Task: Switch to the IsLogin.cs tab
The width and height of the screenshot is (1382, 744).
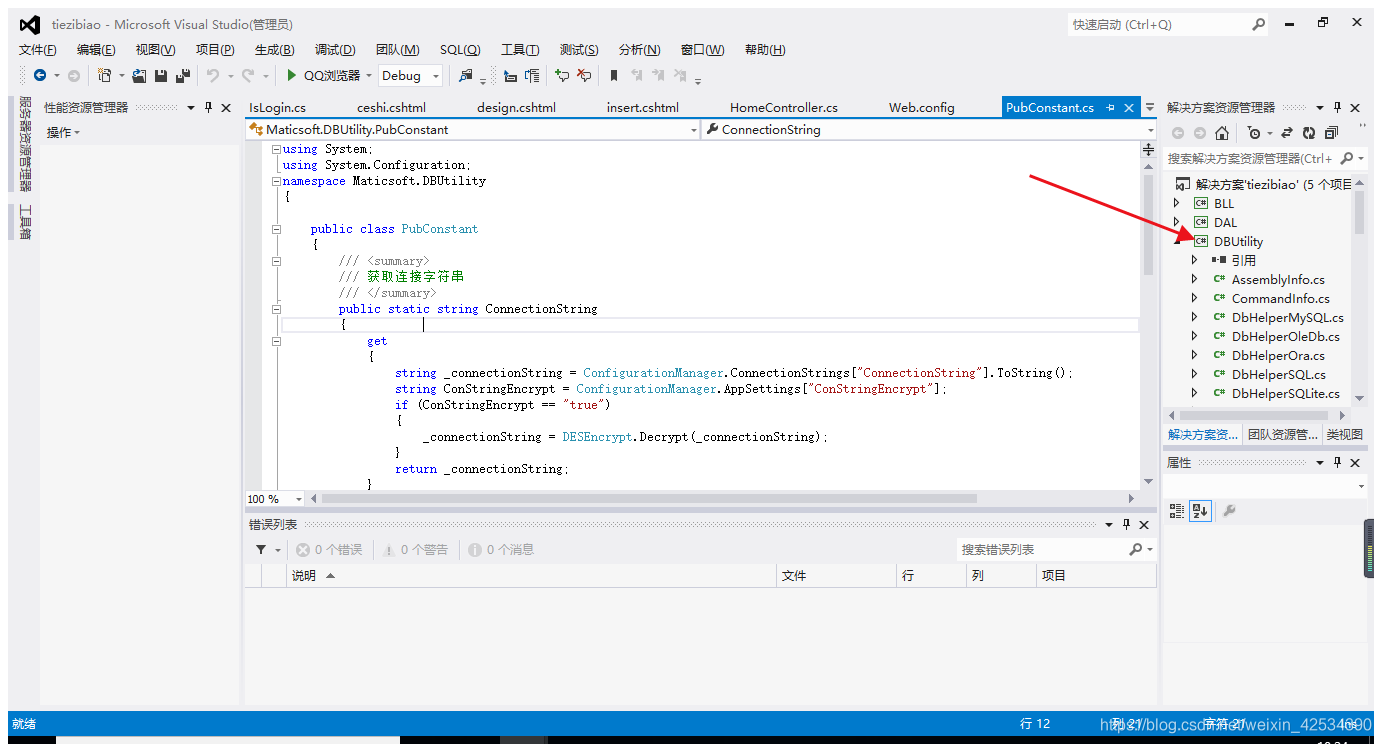Action: [277, 107]
